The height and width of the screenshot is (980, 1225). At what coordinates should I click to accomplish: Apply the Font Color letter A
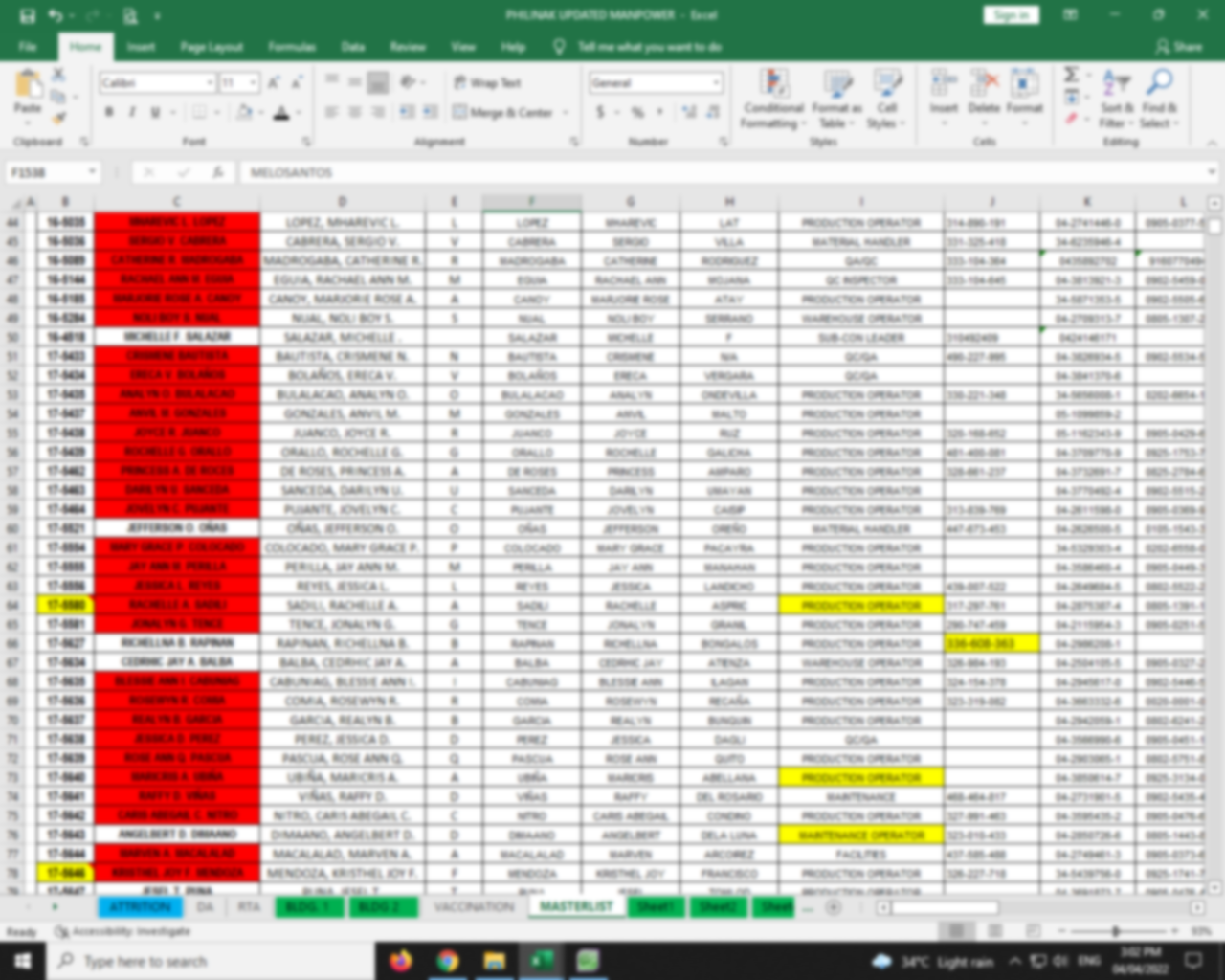[280, 112]
